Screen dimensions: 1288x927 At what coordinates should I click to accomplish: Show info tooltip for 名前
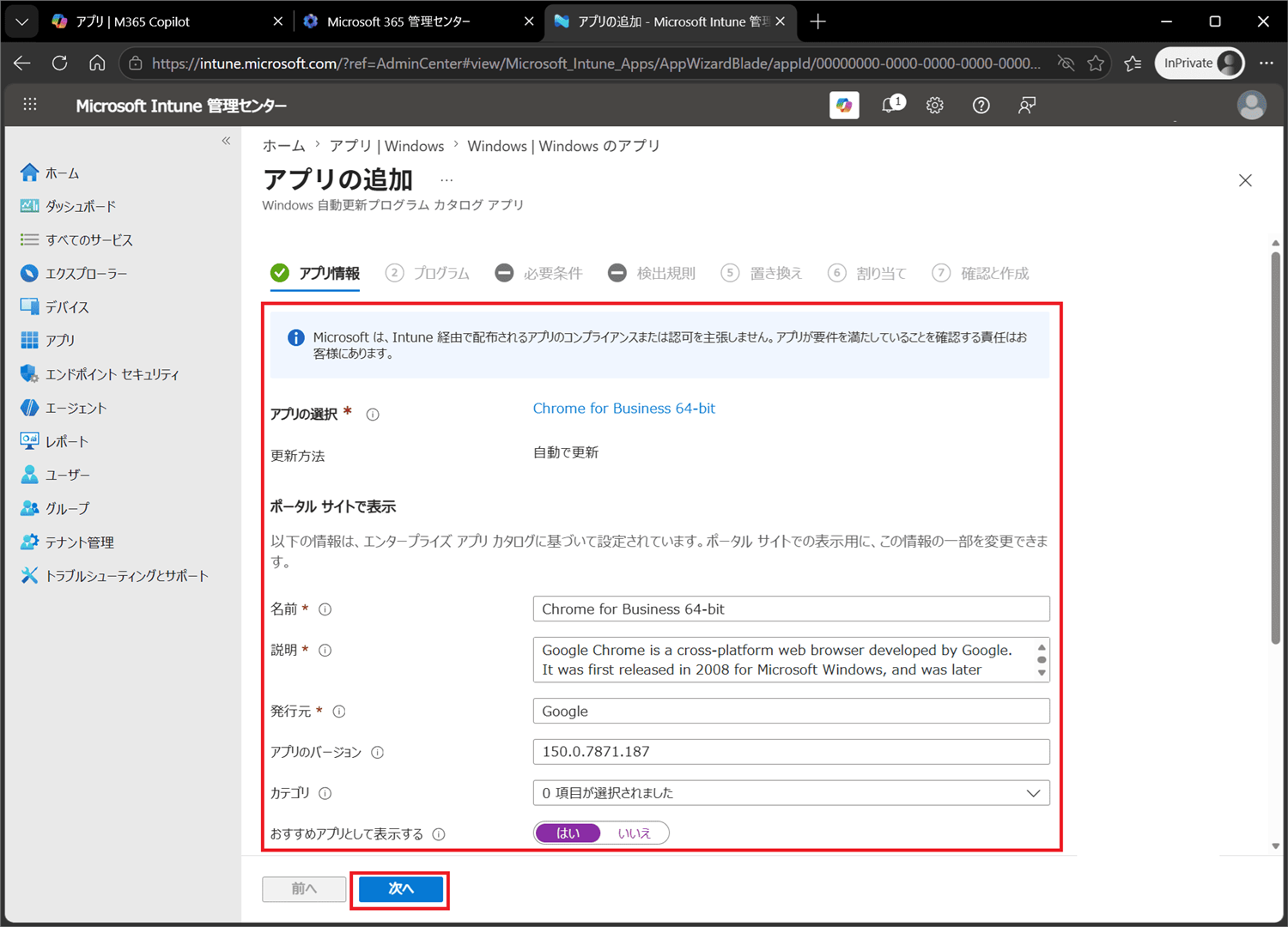(325, 609)
